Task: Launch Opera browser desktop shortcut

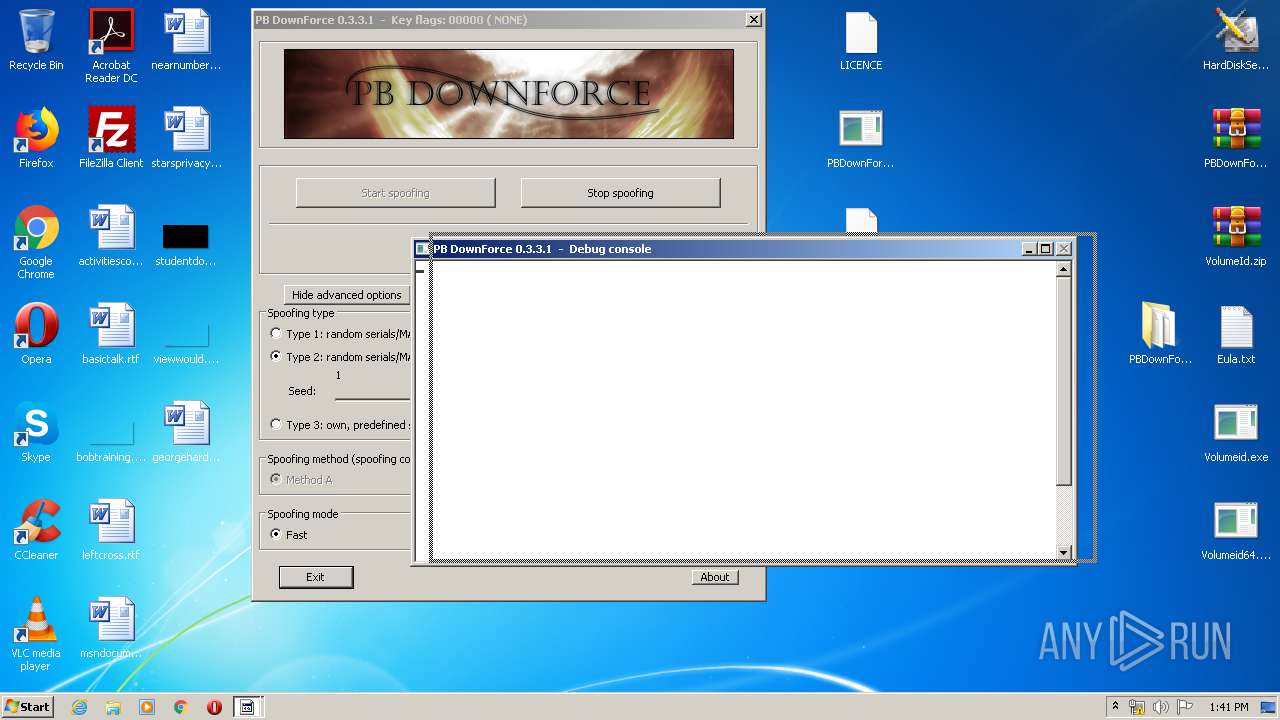Action: [x=36, y=334]
